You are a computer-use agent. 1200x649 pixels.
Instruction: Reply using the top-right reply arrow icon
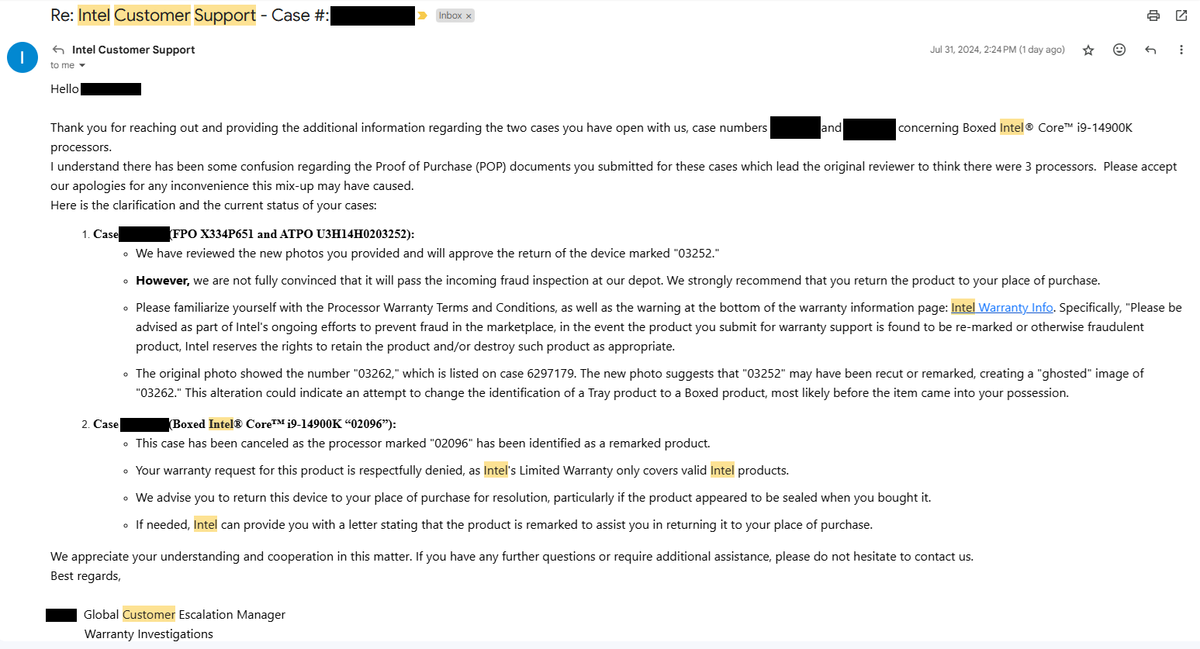coord(1150,49)
